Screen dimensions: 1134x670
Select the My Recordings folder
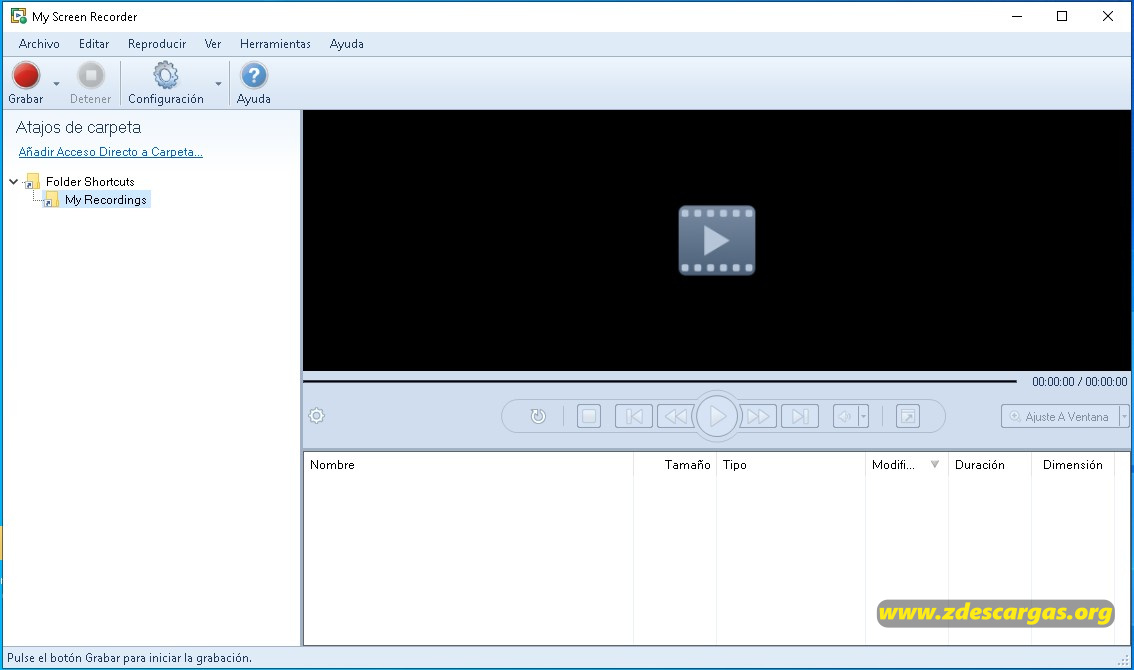(x=106, y=200)
